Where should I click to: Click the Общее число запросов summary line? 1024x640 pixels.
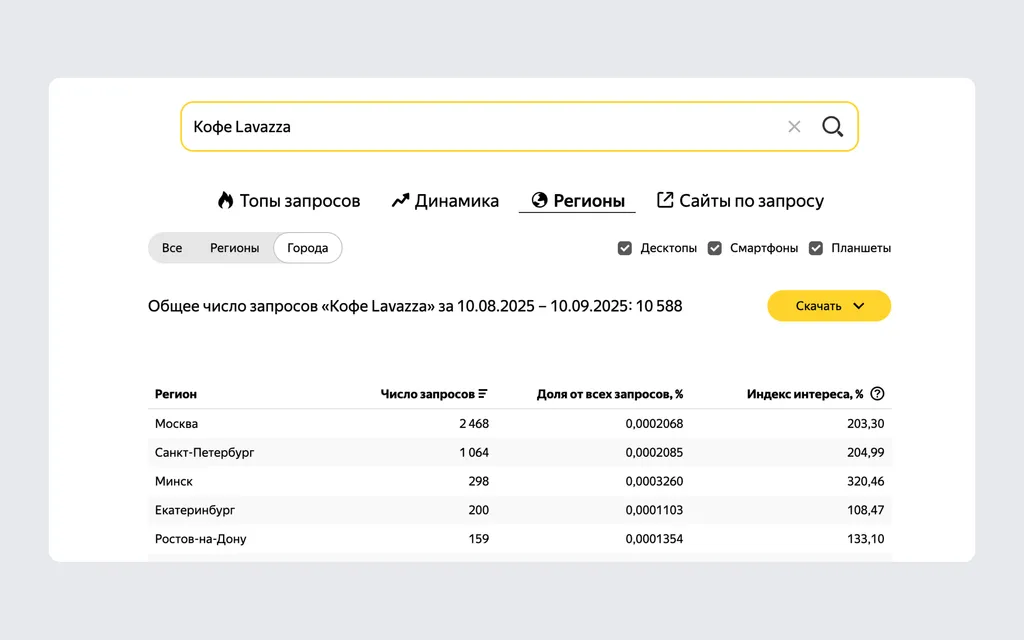(415, 306)
